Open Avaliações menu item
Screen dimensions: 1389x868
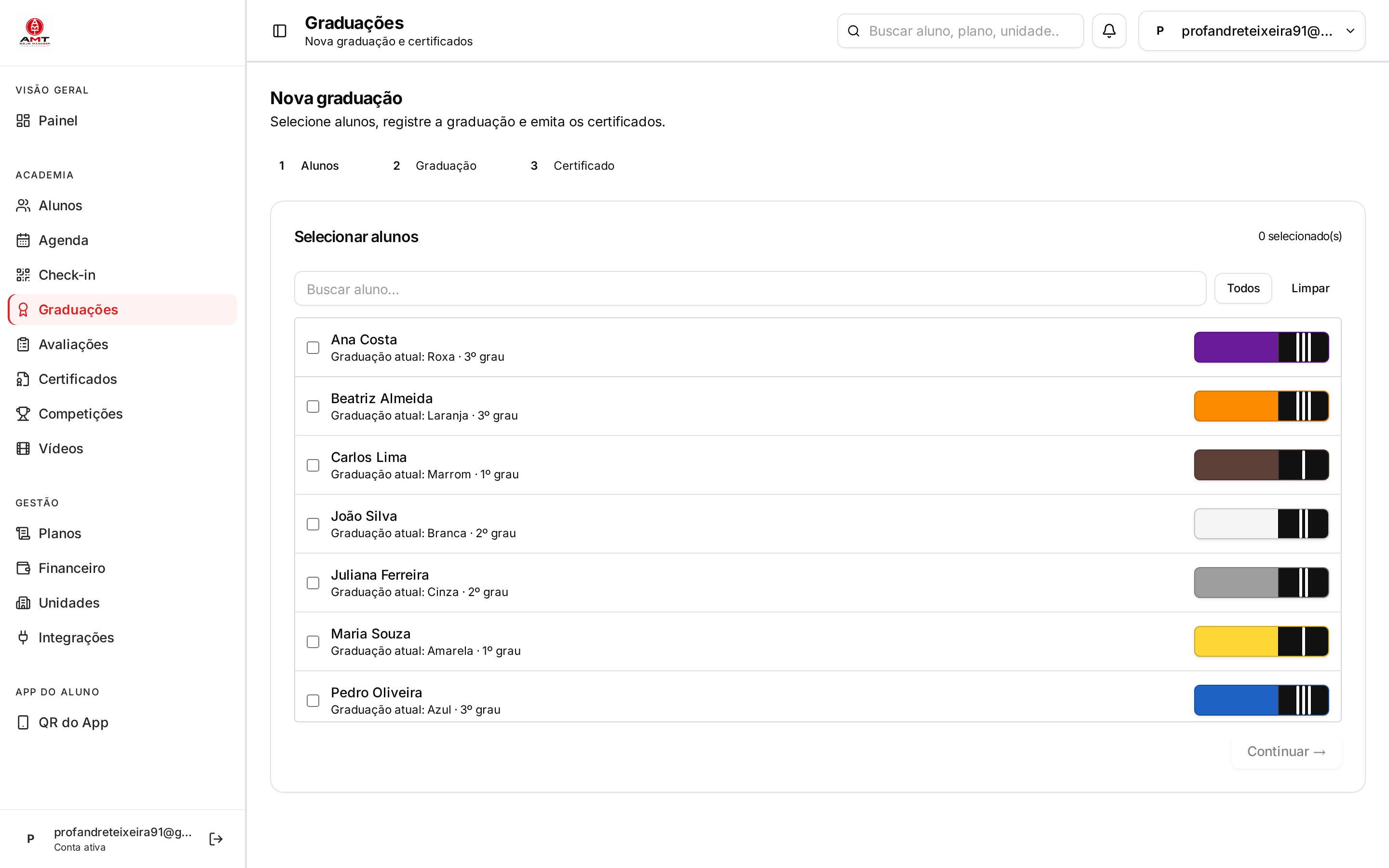[x=122, y=344]
